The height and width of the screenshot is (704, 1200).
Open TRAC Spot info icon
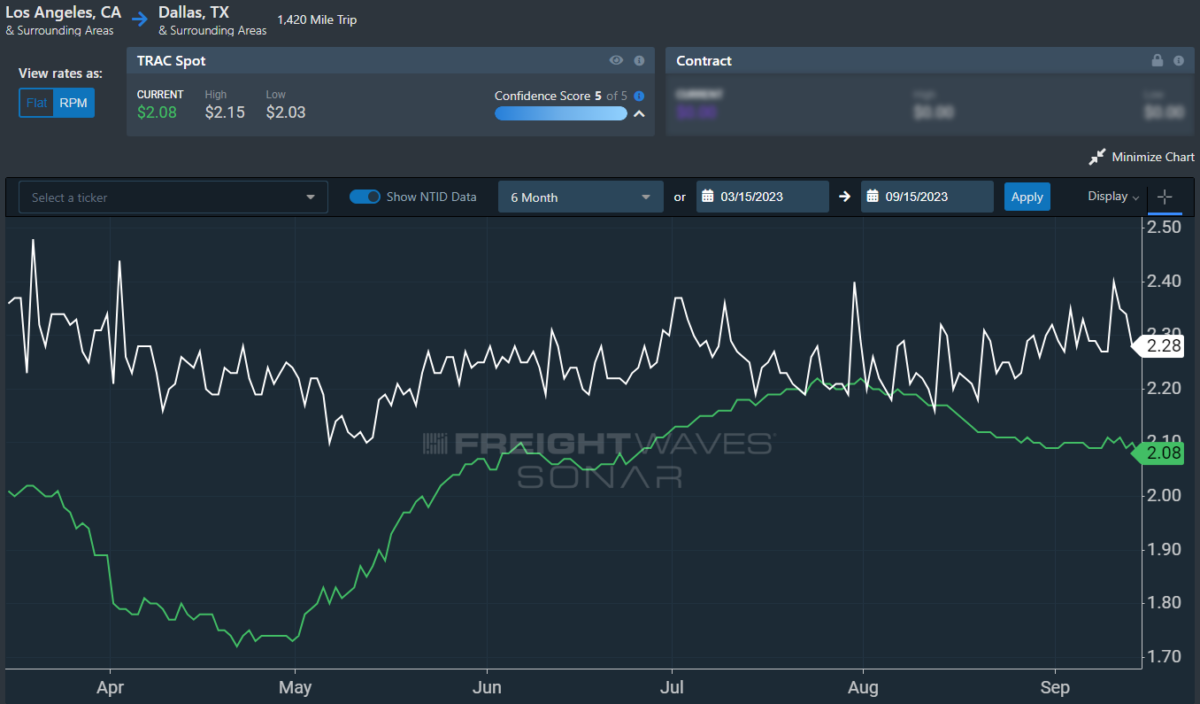(x=638, y=61)
